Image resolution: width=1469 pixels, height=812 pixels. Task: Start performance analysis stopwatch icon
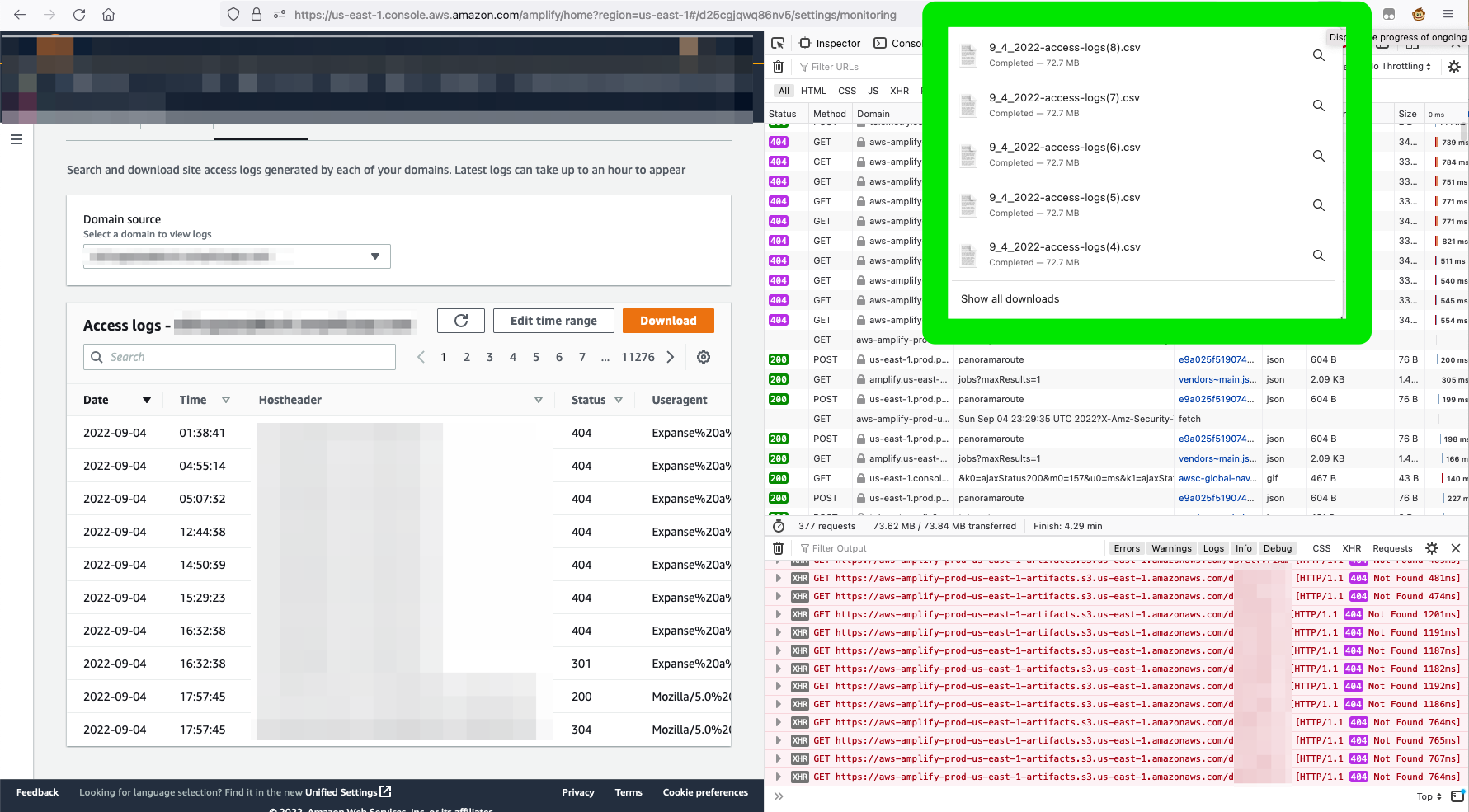(779, 526)
